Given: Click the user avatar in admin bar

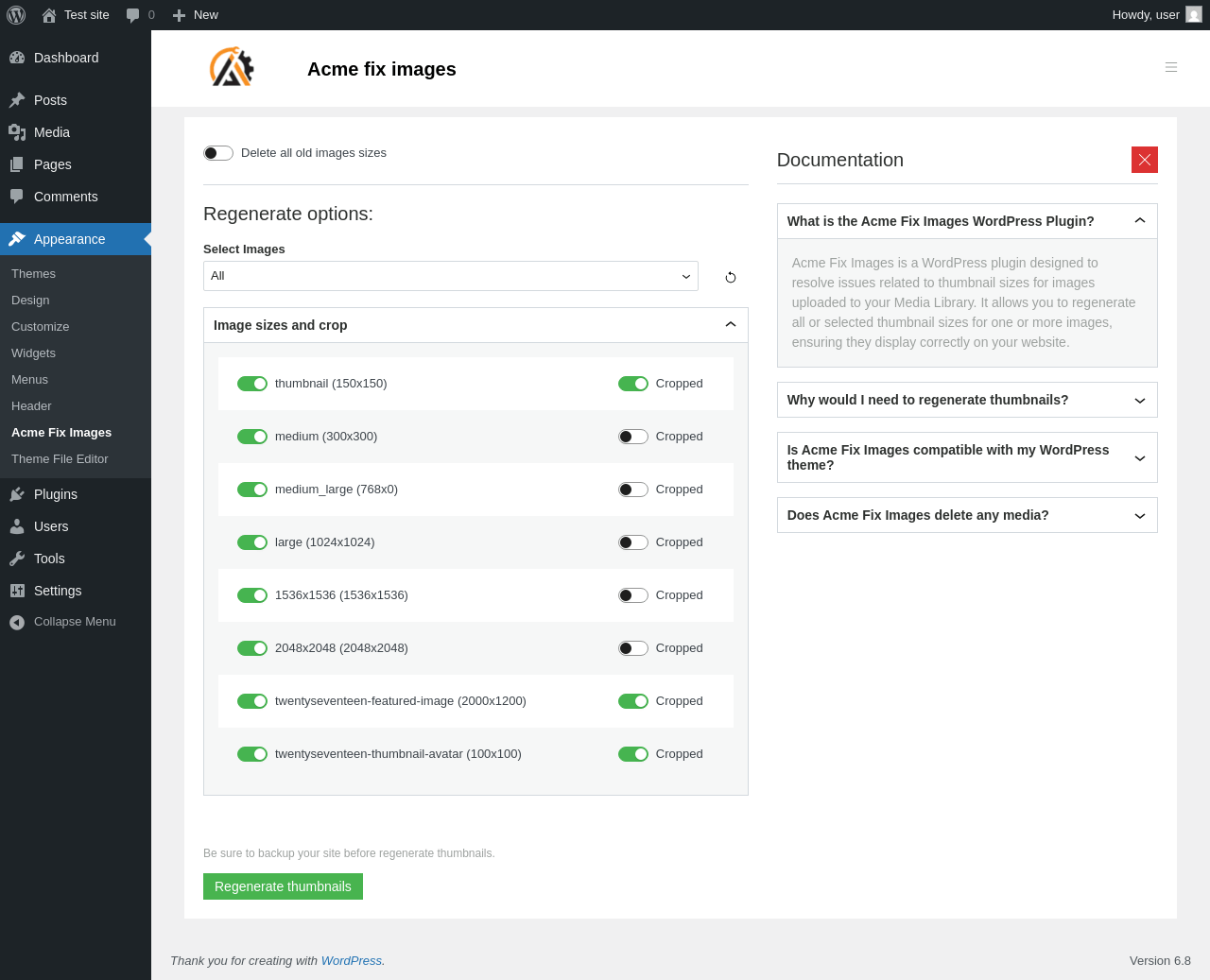Looking at the screenshot, I should 1194,15.
